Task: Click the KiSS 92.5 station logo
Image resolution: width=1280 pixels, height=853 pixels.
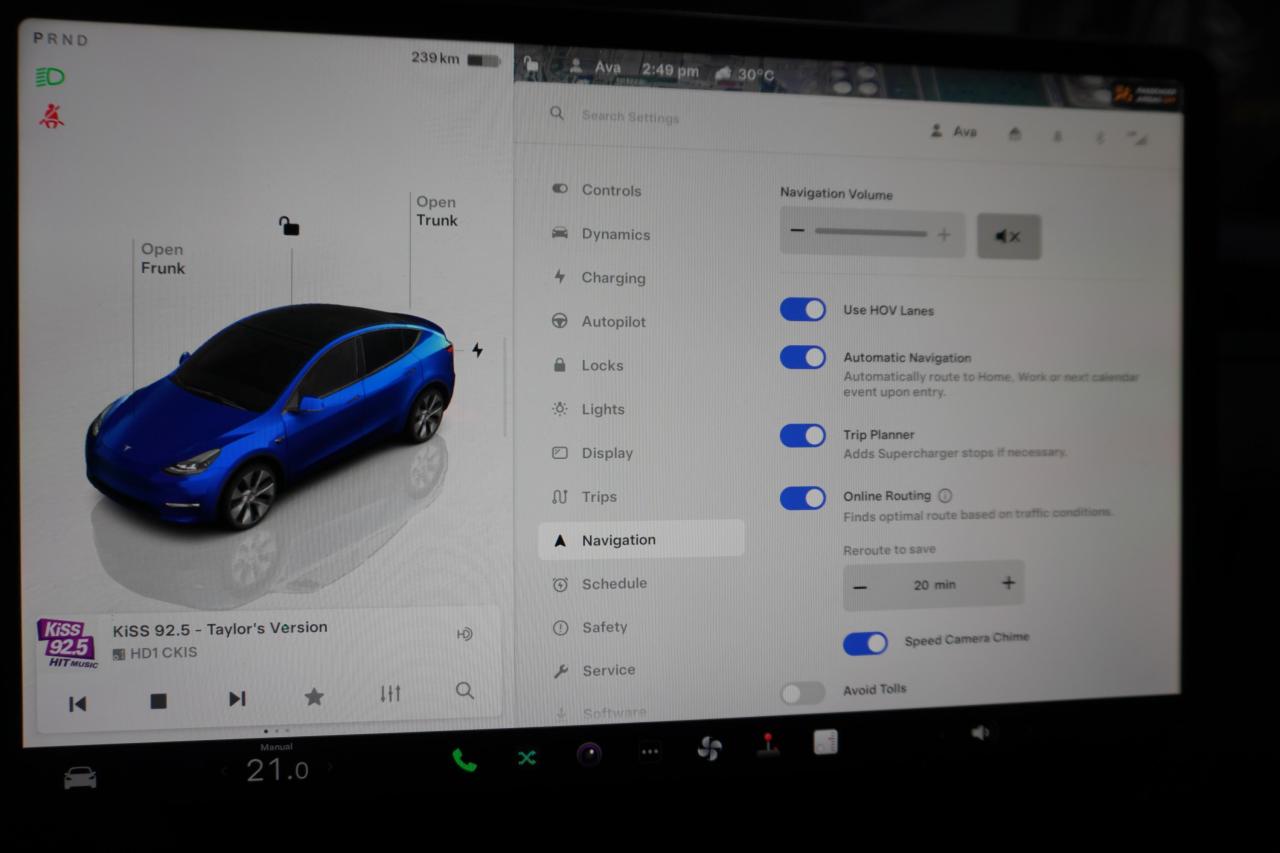Action: point(69,643)
